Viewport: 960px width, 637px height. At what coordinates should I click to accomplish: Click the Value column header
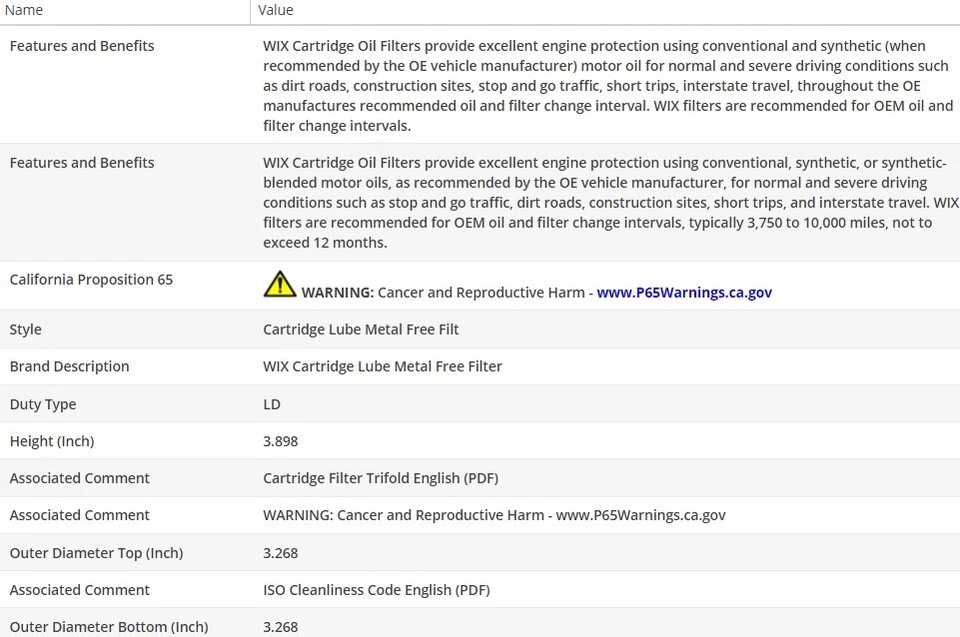275,10
